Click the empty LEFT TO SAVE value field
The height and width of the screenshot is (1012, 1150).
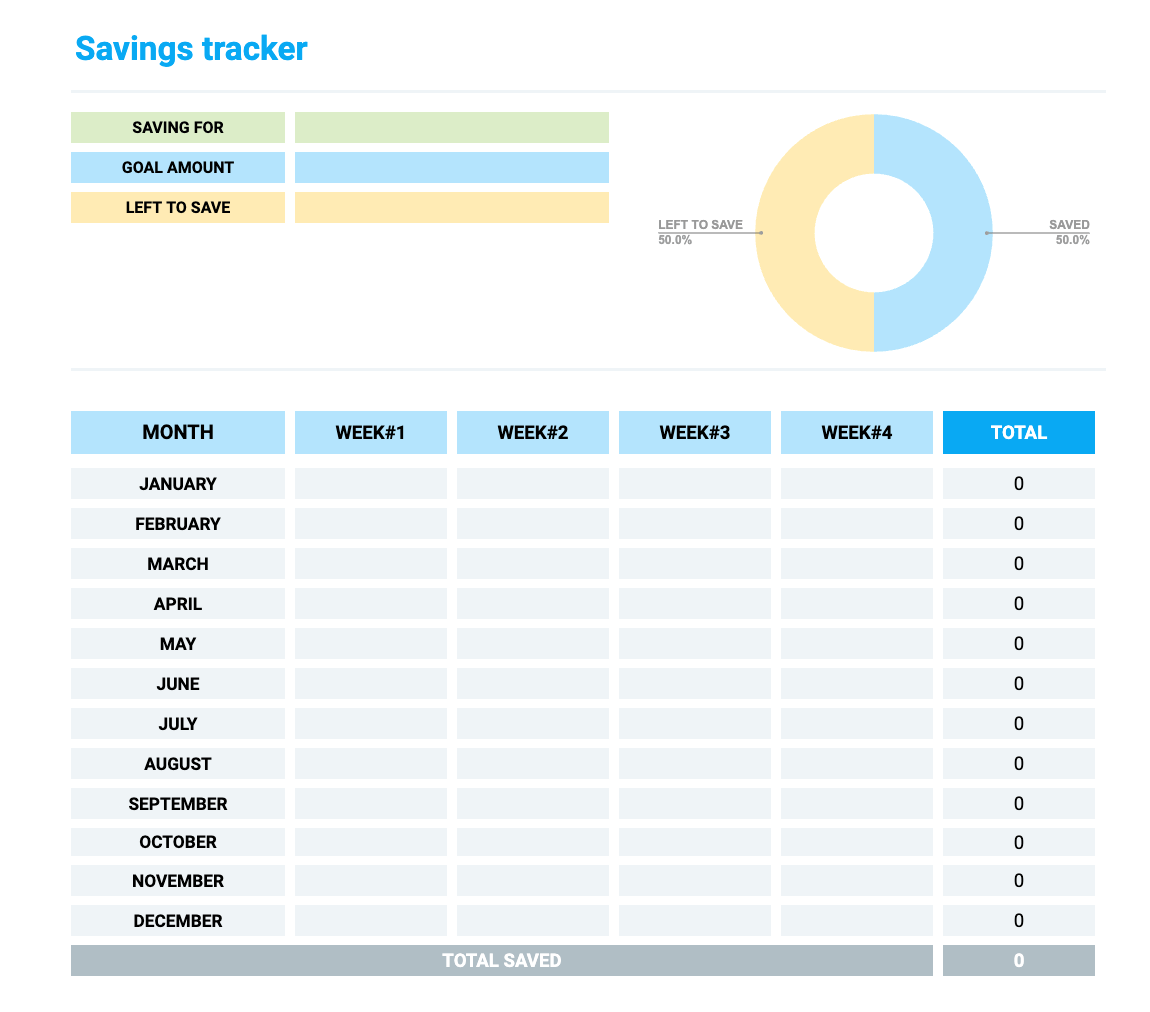[452, 208]
